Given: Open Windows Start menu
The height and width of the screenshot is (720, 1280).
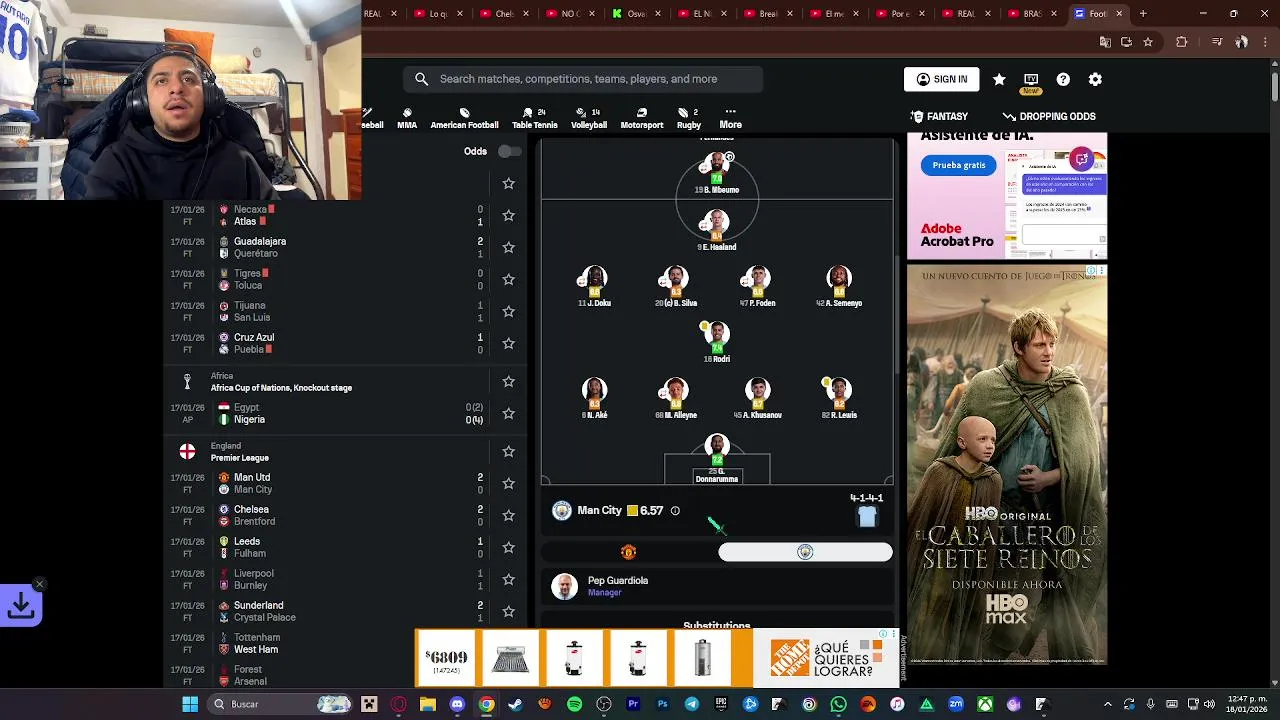Looking at the screenshot, I should 190,704.
